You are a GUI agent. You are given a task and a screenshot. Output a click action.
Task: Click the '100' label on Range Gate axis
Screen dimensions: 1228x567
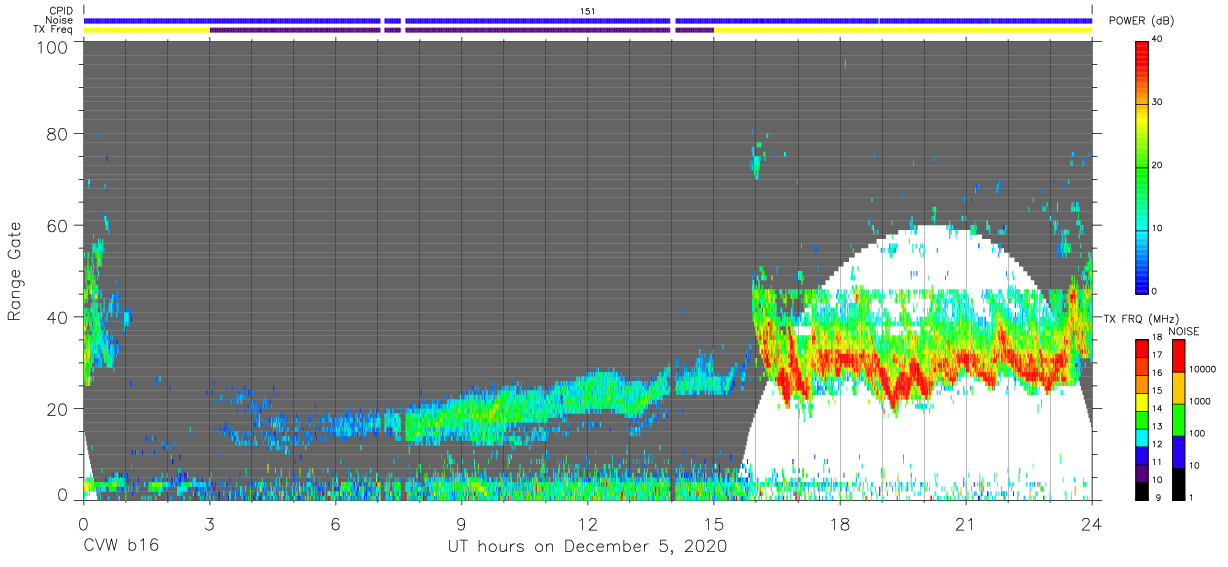click(x=52, y=46)
